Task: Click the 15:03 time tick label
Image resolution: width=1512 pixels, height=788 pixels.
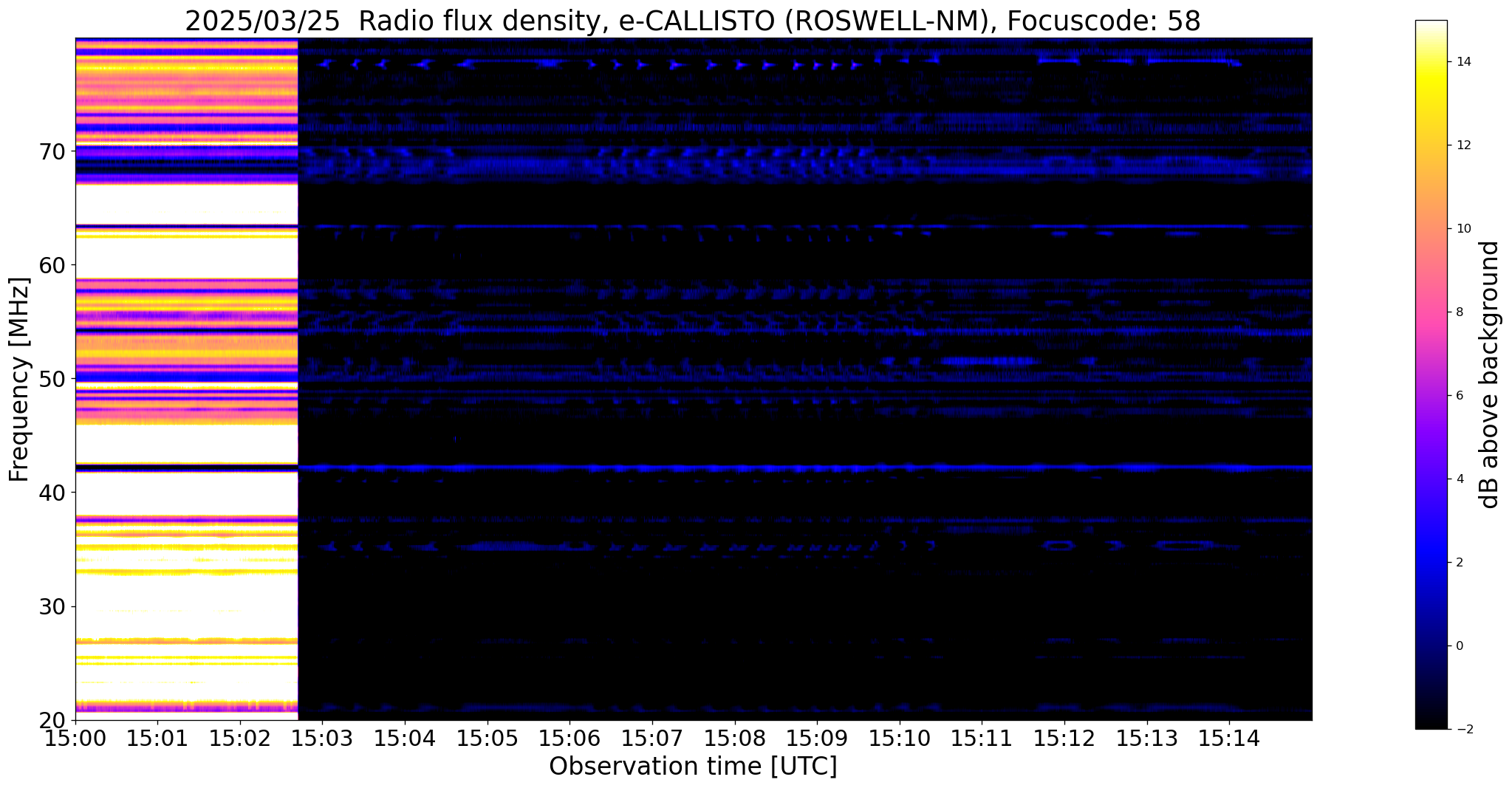Action: [x=322, y=737]
